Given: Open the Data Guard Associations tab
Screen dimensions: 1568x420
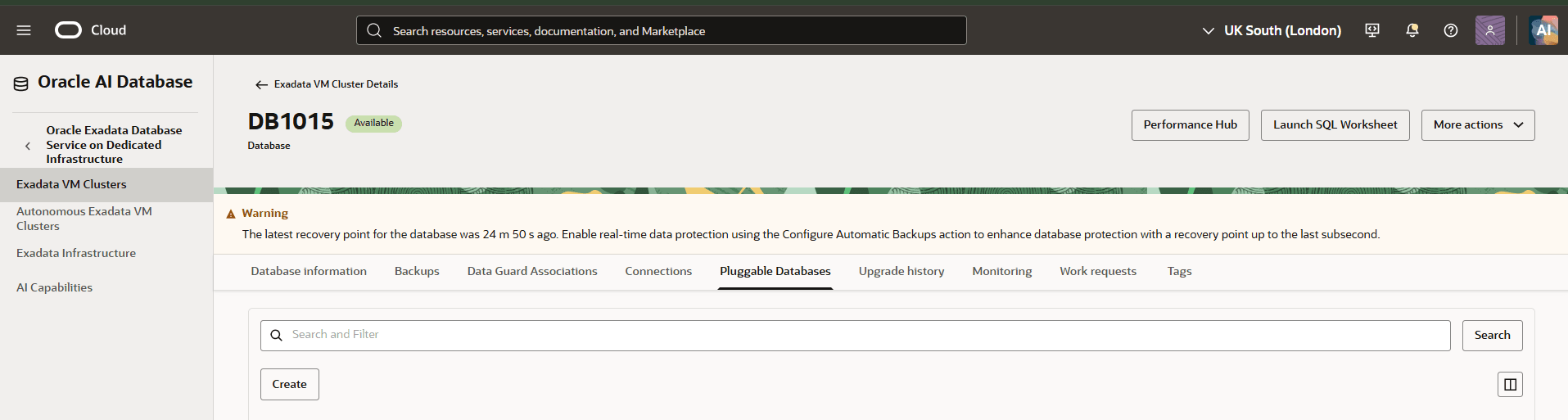Looking at the screenshot, I should click(532, 271).
